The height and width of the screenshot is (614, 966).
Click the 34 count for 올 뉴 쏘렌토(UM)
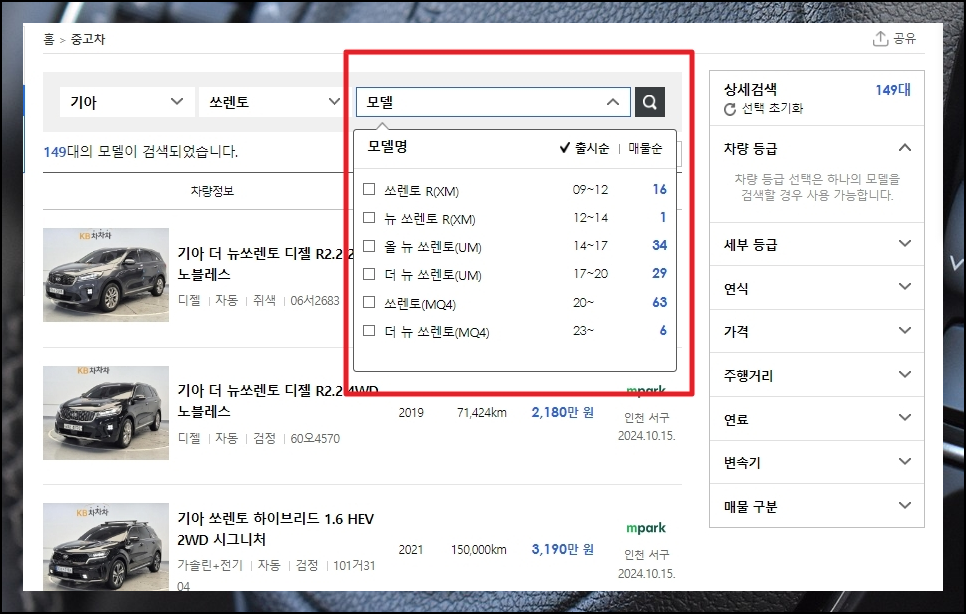(x=659, y=245)
